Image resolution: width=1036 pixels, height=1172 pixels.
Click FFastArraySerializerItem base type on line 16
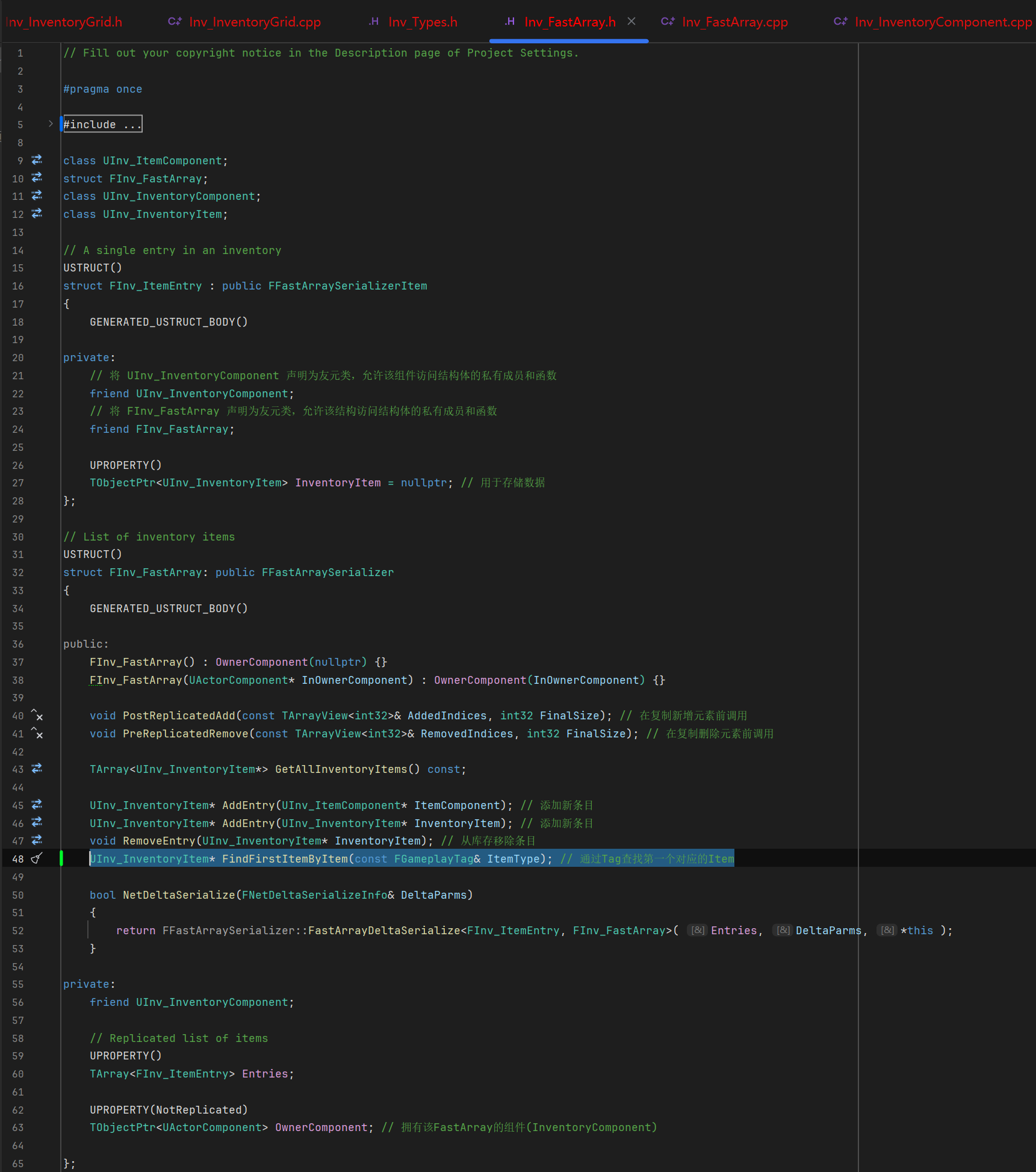(x=348, y=286)
